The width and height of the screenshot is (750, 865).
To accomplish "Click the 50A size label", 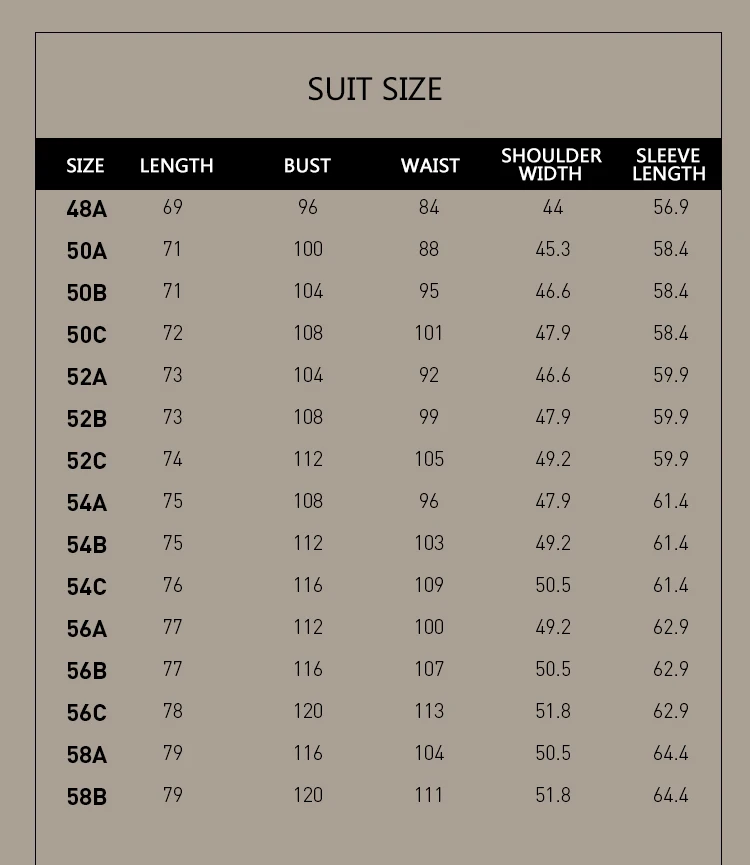I will pos(86,251).
